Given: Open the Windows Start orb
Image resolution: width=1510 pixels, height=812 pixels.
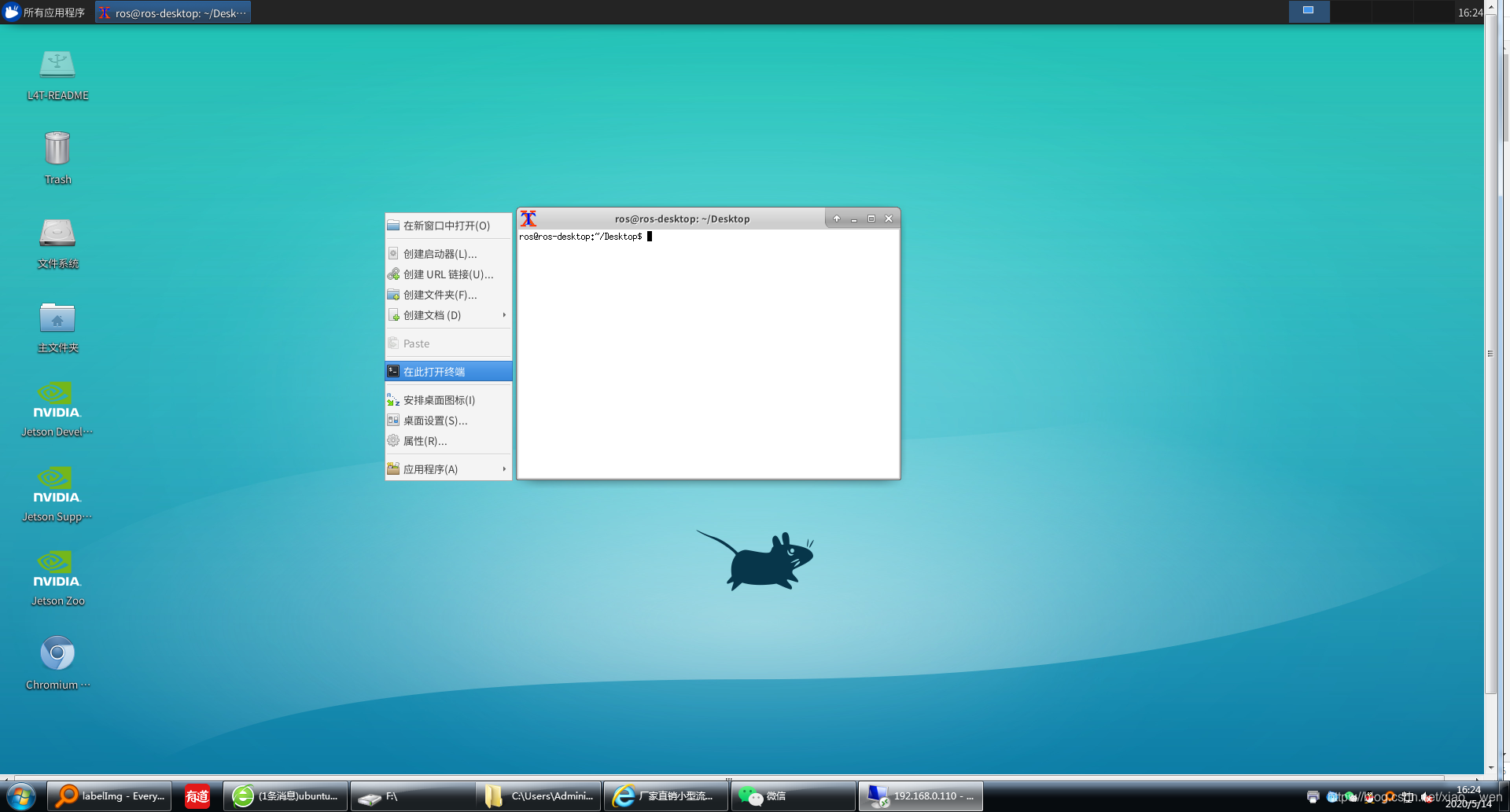Looking at the screenshot, I should click(20, 796).
